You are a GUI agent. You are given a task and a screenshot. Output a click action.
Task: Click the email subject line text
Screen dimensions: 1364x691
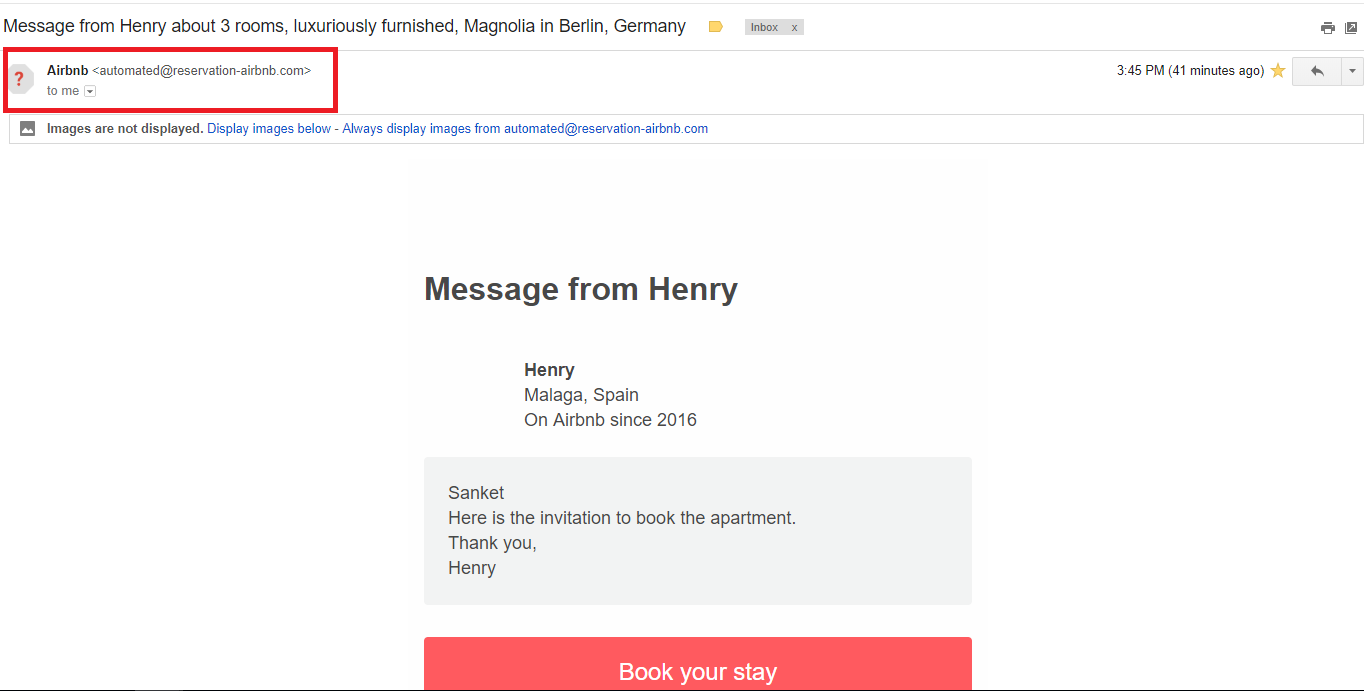tap(345, 26)
